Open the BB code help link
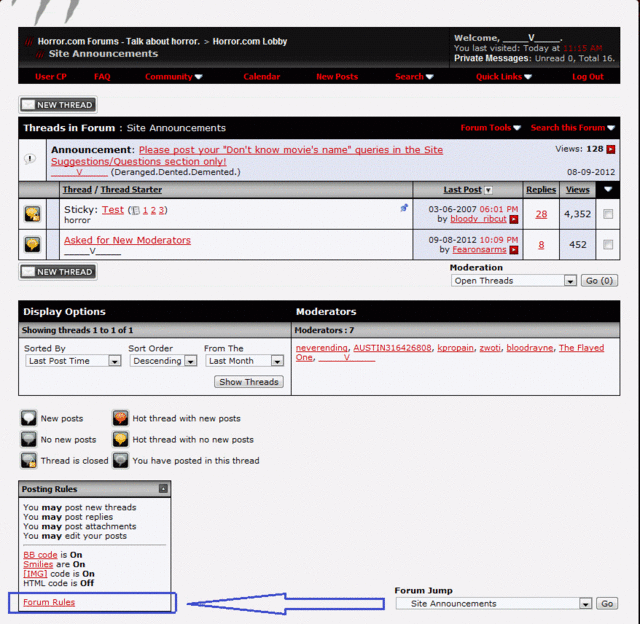 pos(40,555)
